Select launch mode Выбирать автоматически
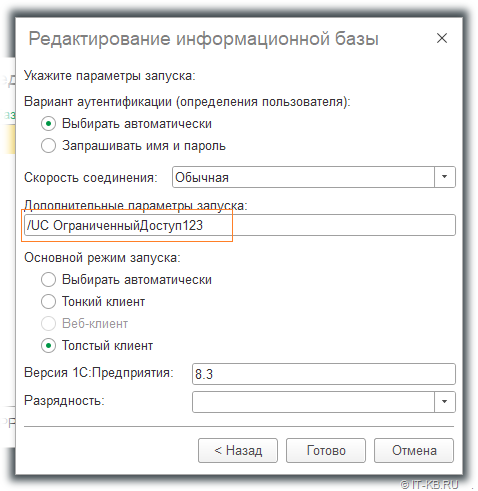 click(x=48, y=279)
